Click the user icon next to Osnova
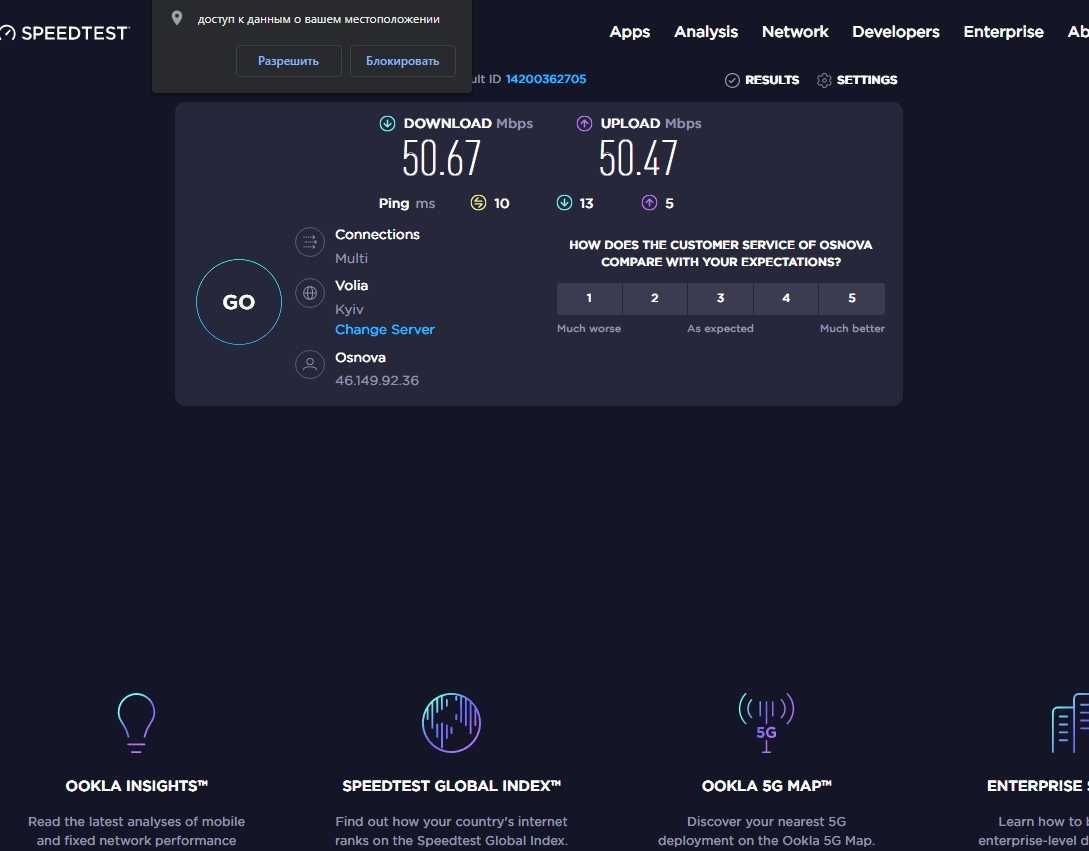The width and height of the screenshot is (1089, 851). tap(310, 364)
